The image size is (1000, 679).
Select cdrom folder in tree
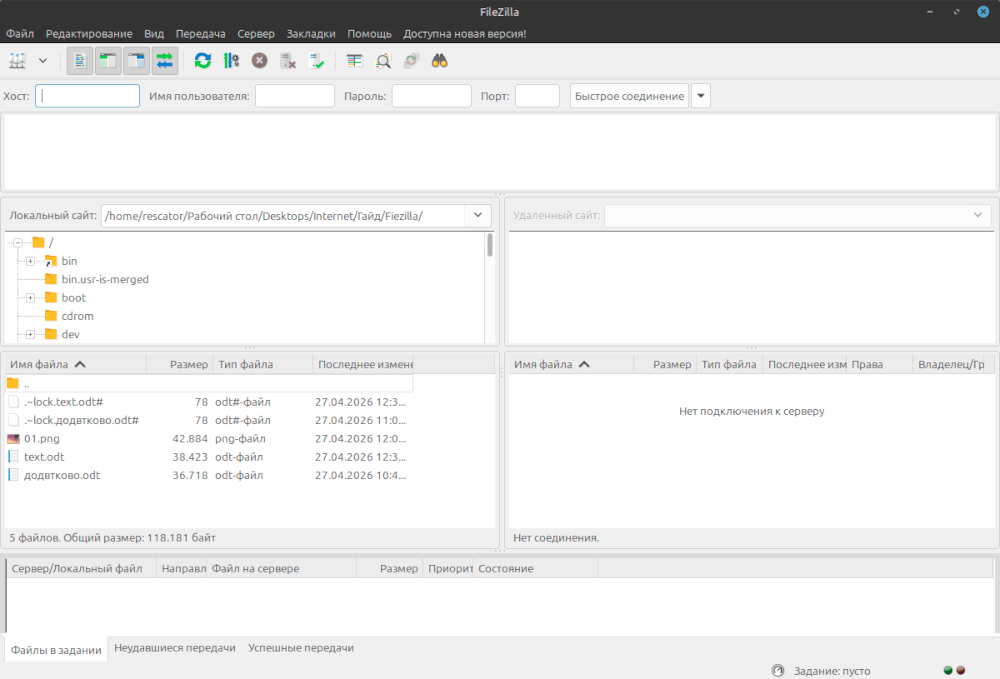[x=77, y=316]
